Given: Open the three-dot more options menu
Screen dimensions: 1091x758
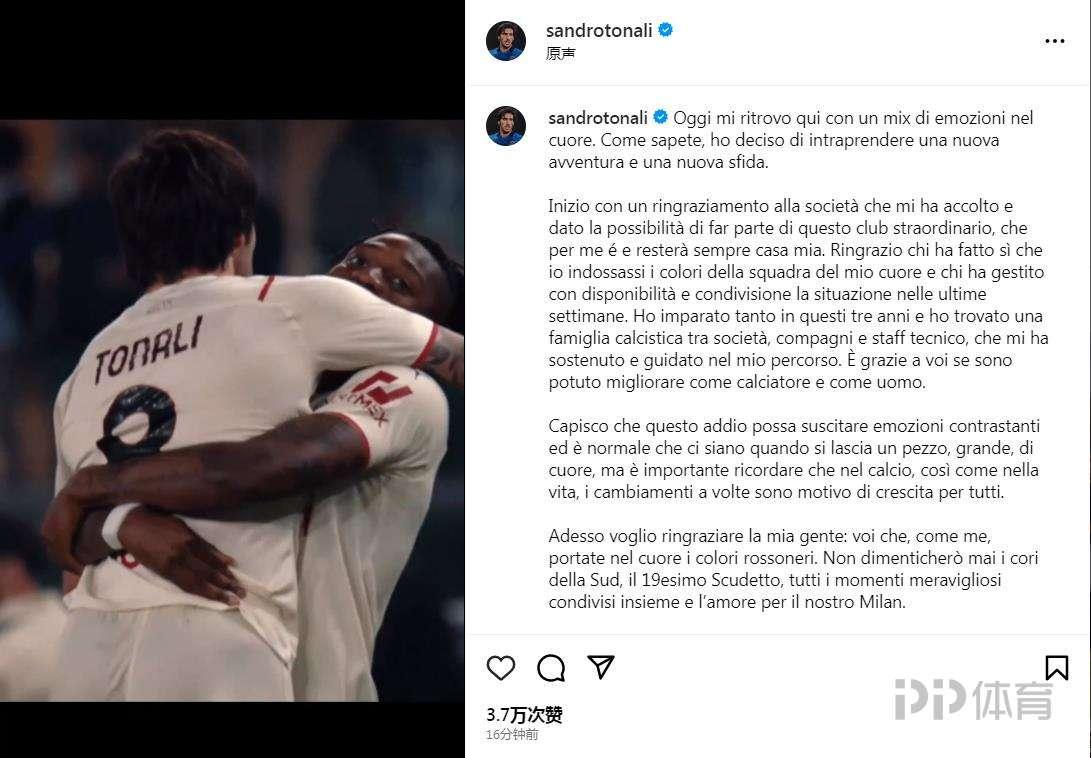Looking at the screenshot, I should (1055, 41).
